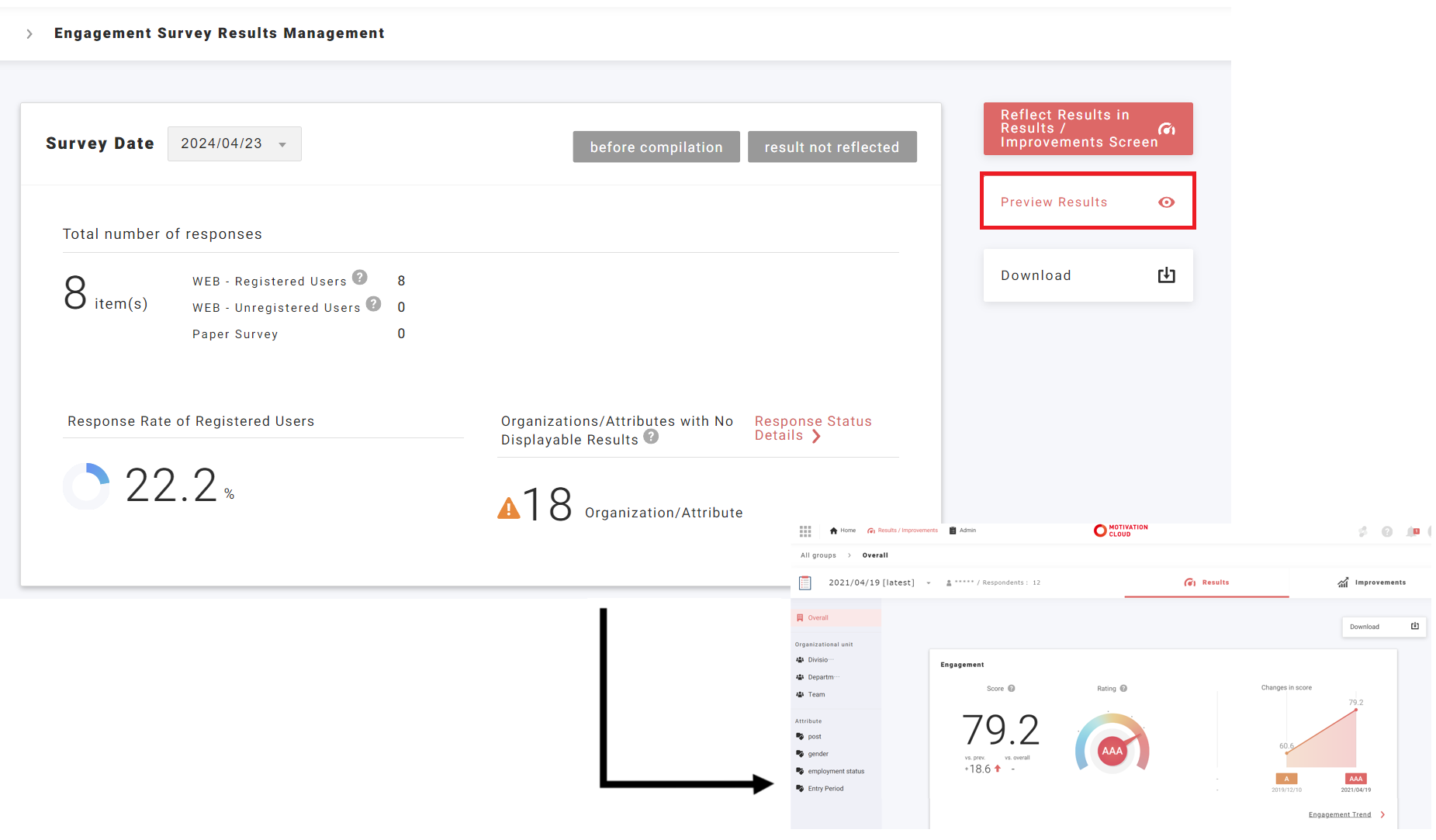Expand the 2021/04/19 [latest] date dropdown
This screenshot has width=1436, height=840.
pos(928,583)
